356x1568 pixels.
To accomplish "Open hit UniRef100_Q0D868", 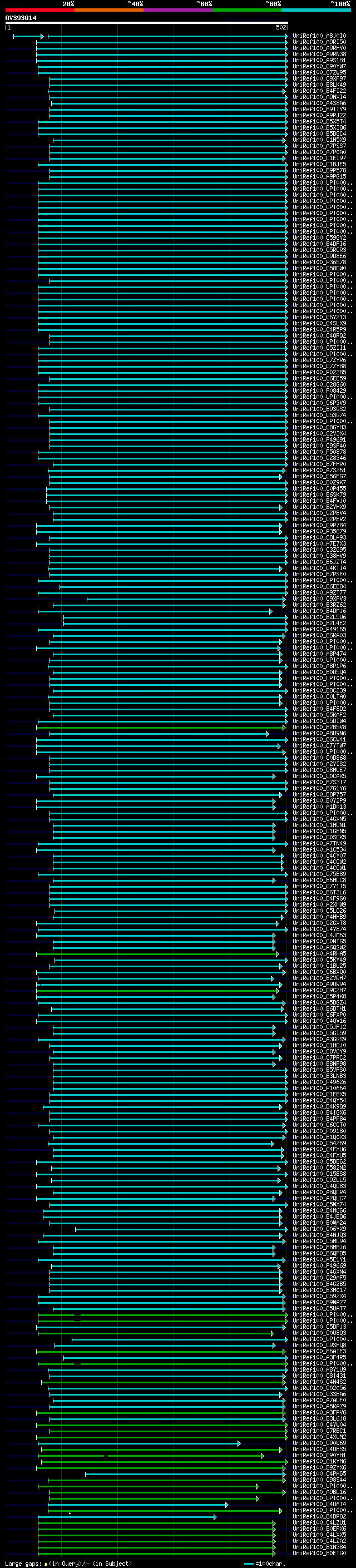I will 319,758.
